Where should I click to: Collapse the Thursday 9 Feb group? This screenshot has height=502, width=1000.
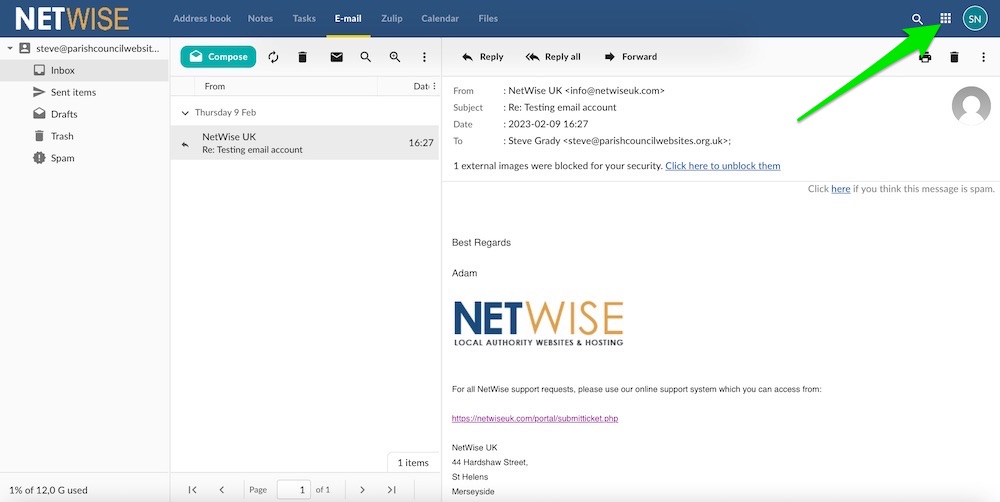(x=185, y=113)
